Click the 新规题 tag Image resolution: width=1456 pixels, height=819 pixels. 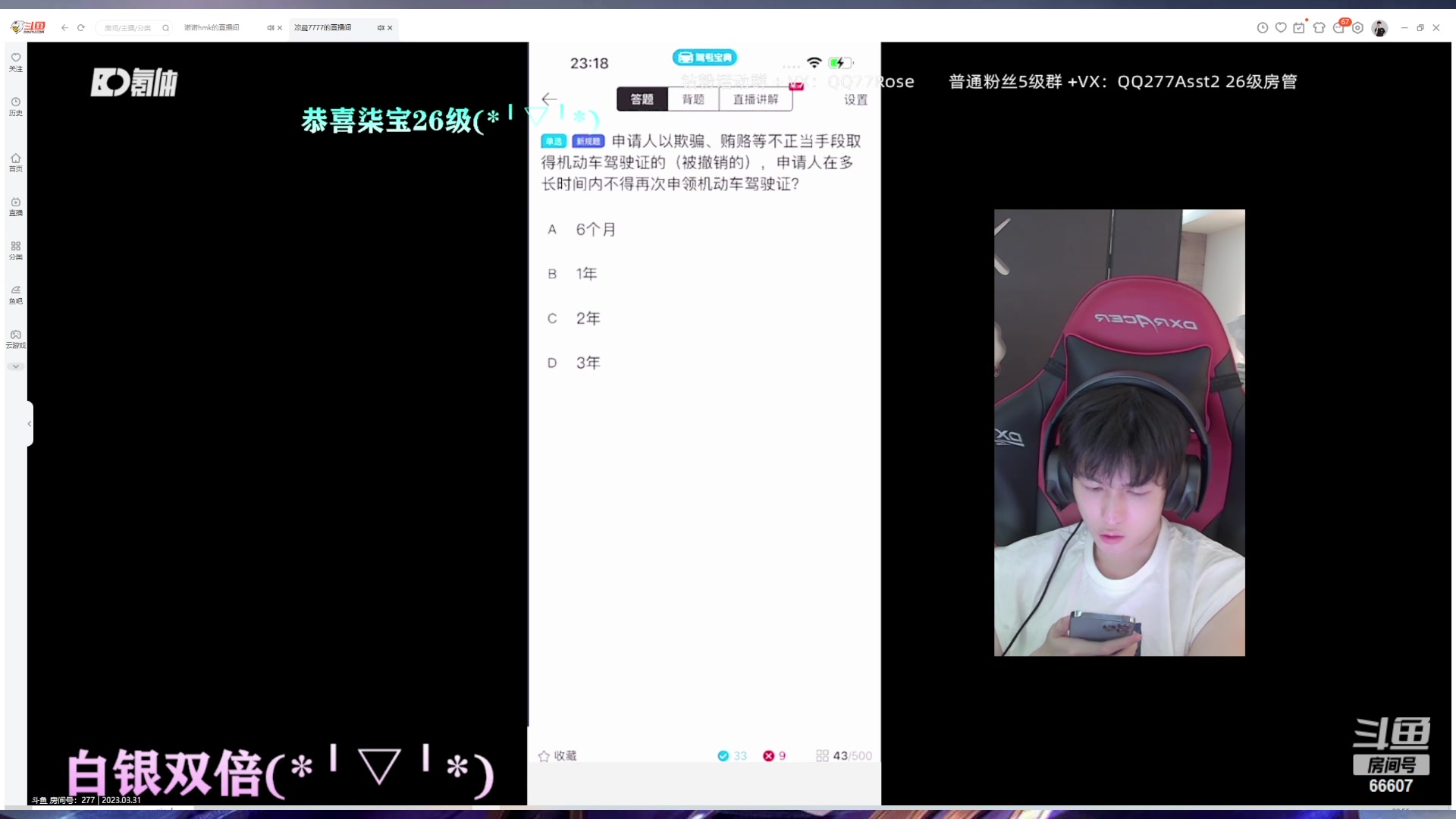(588, 141)
